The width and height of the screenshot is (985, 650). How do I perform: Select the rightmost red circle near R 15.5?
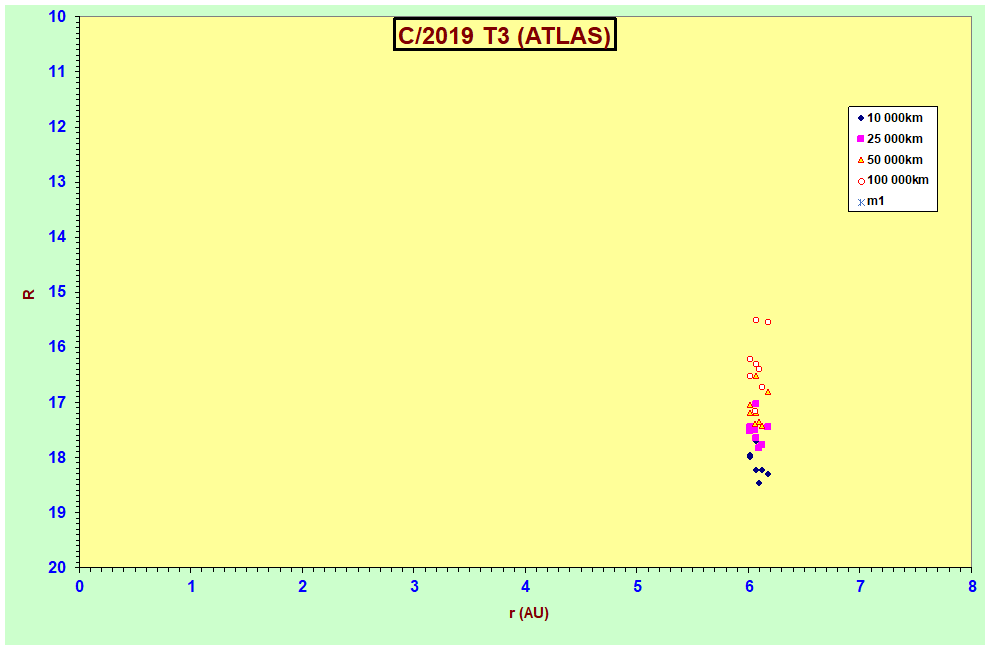(768, 322)
